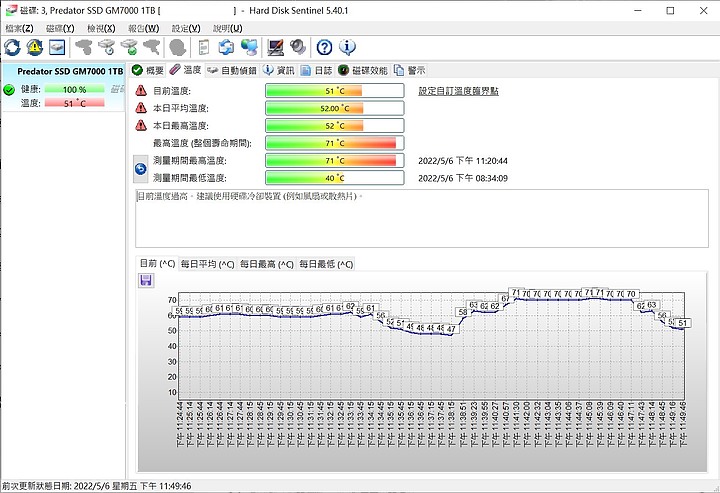This screenshot has width=720, height=493.
Task: Click the networked computers toolbar icon
Action: (250, 47)
